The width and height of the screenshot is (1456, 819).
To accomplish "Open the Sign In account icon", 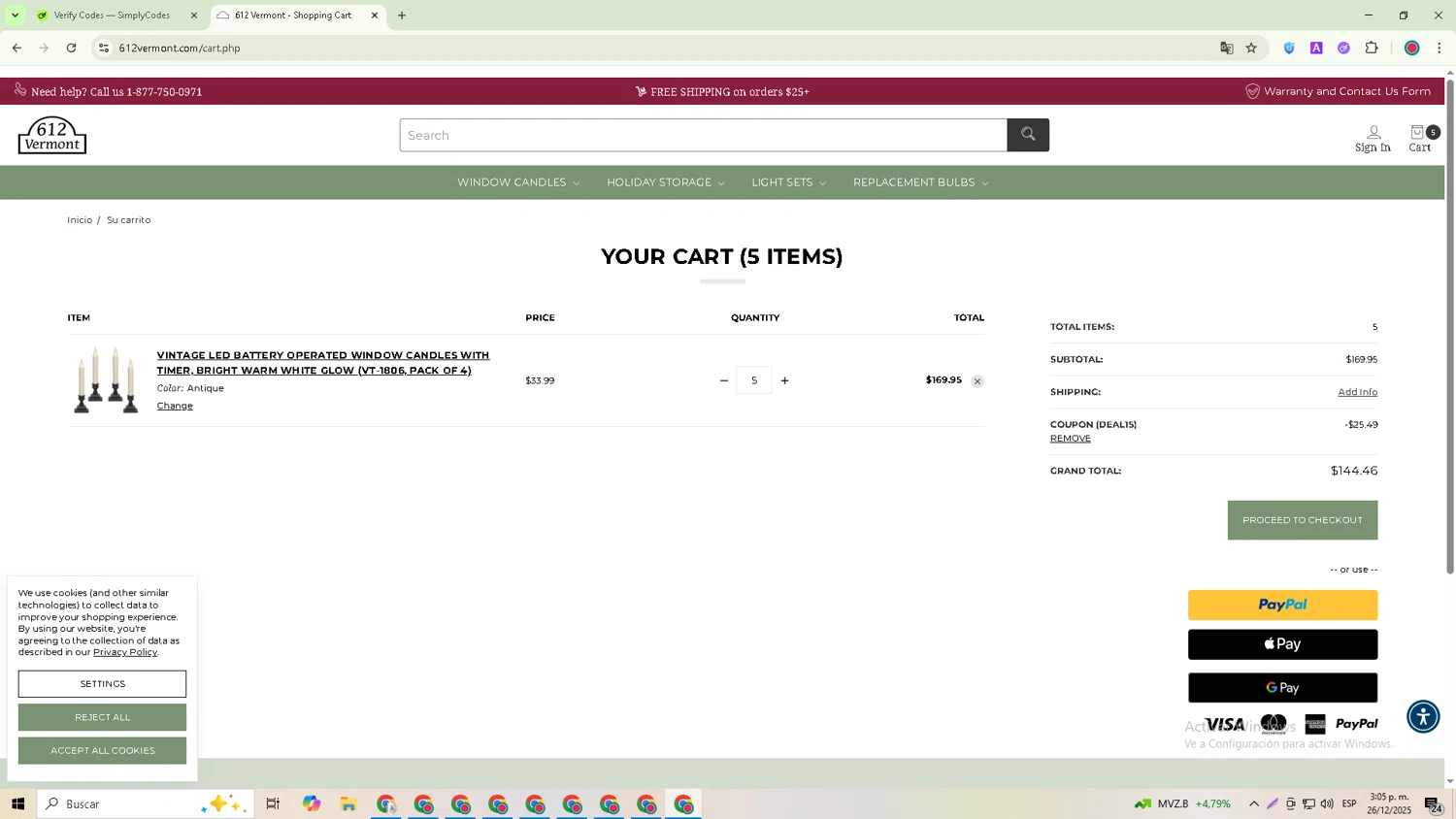I will pyautogui.click(x=1373, y=139).
